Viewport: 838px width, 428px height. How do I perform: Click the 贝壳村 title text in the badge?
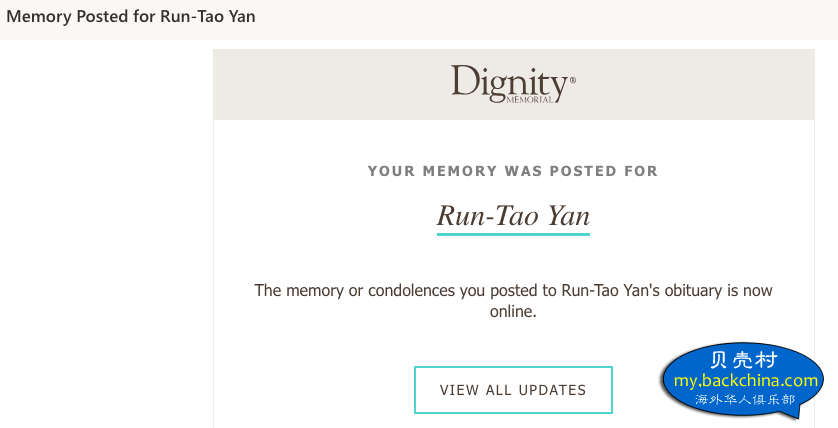coord(743,360)
